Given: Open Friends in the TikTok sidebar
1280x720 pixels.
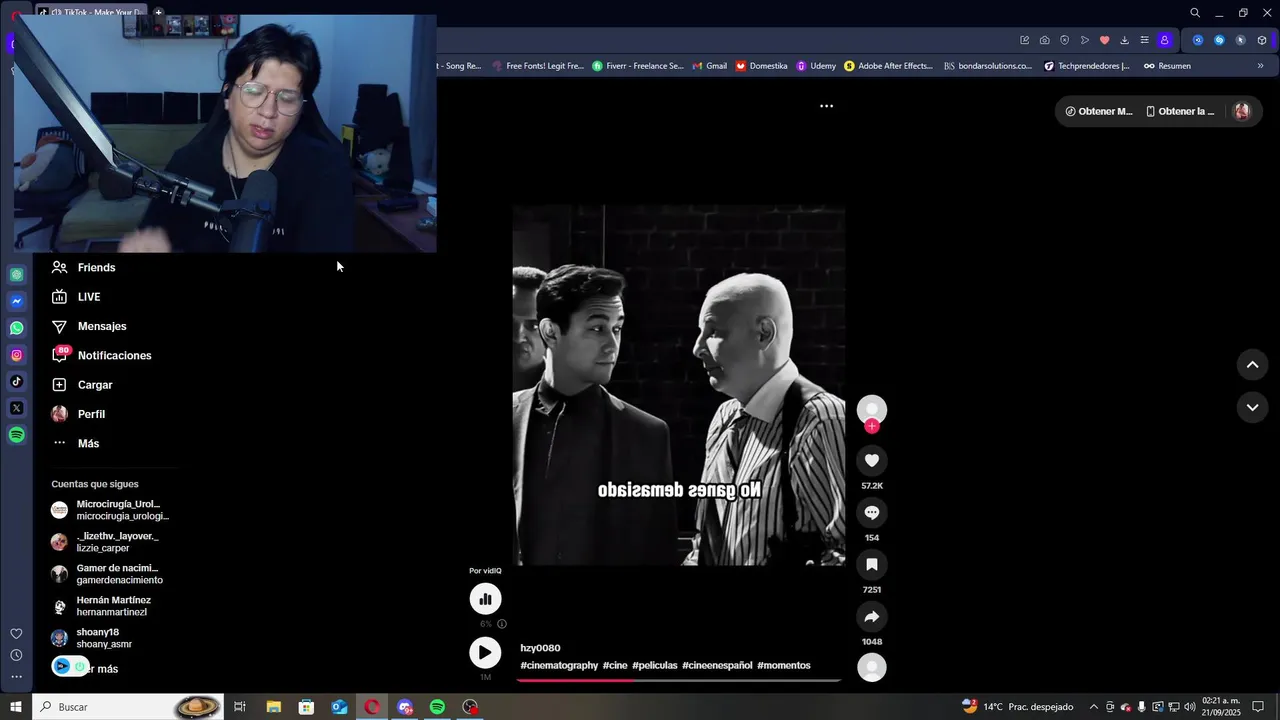Looking at the screenshot, I should coord(84,268).
